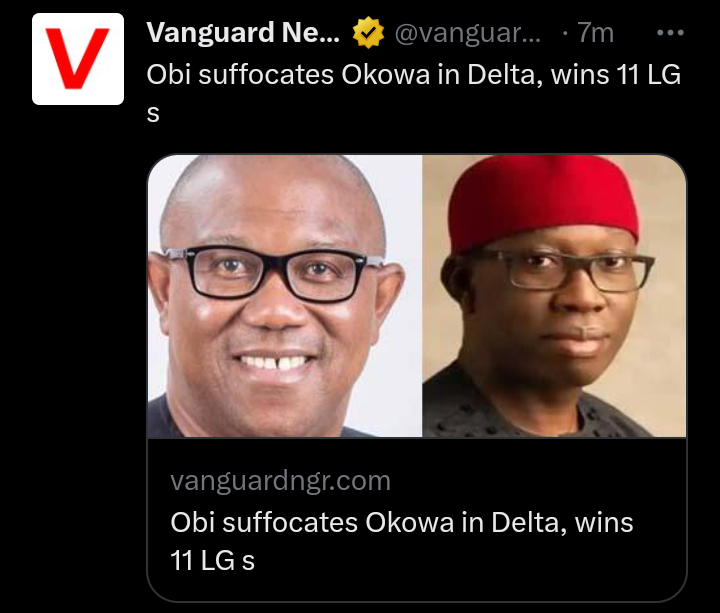Open the tweet via 7m timestamp
This screenshot has width=720, height=613.
[x=595, y=33]
